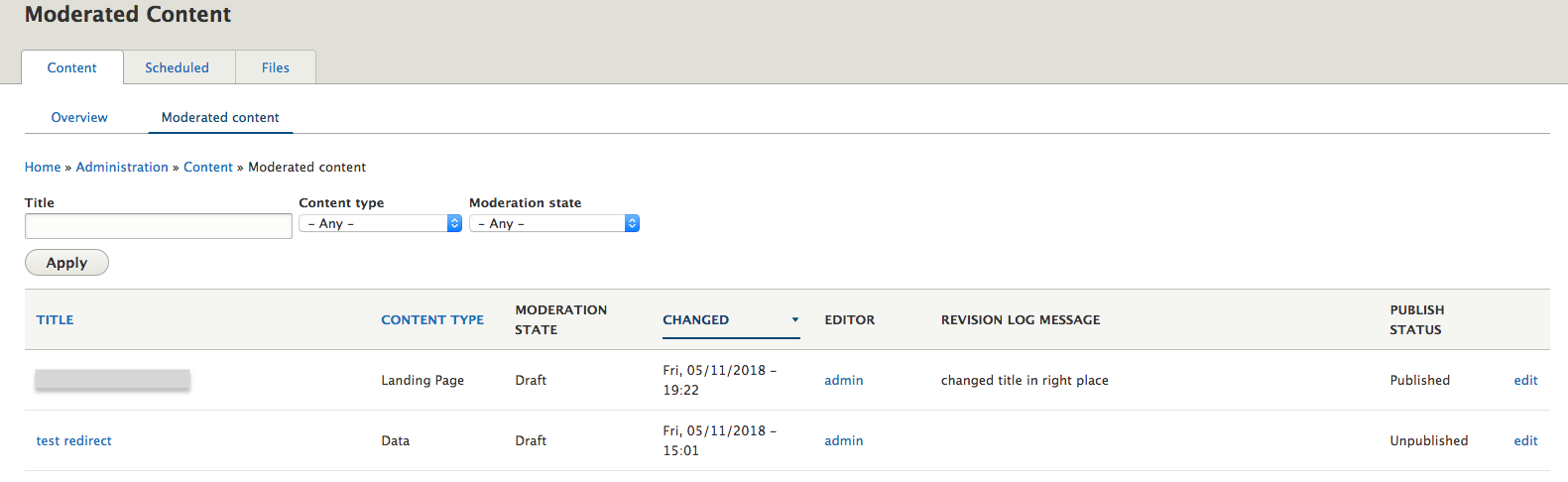Open the Content type dropdown
The width and height of the screenshot is (1568, 482).
pos(380,224)
